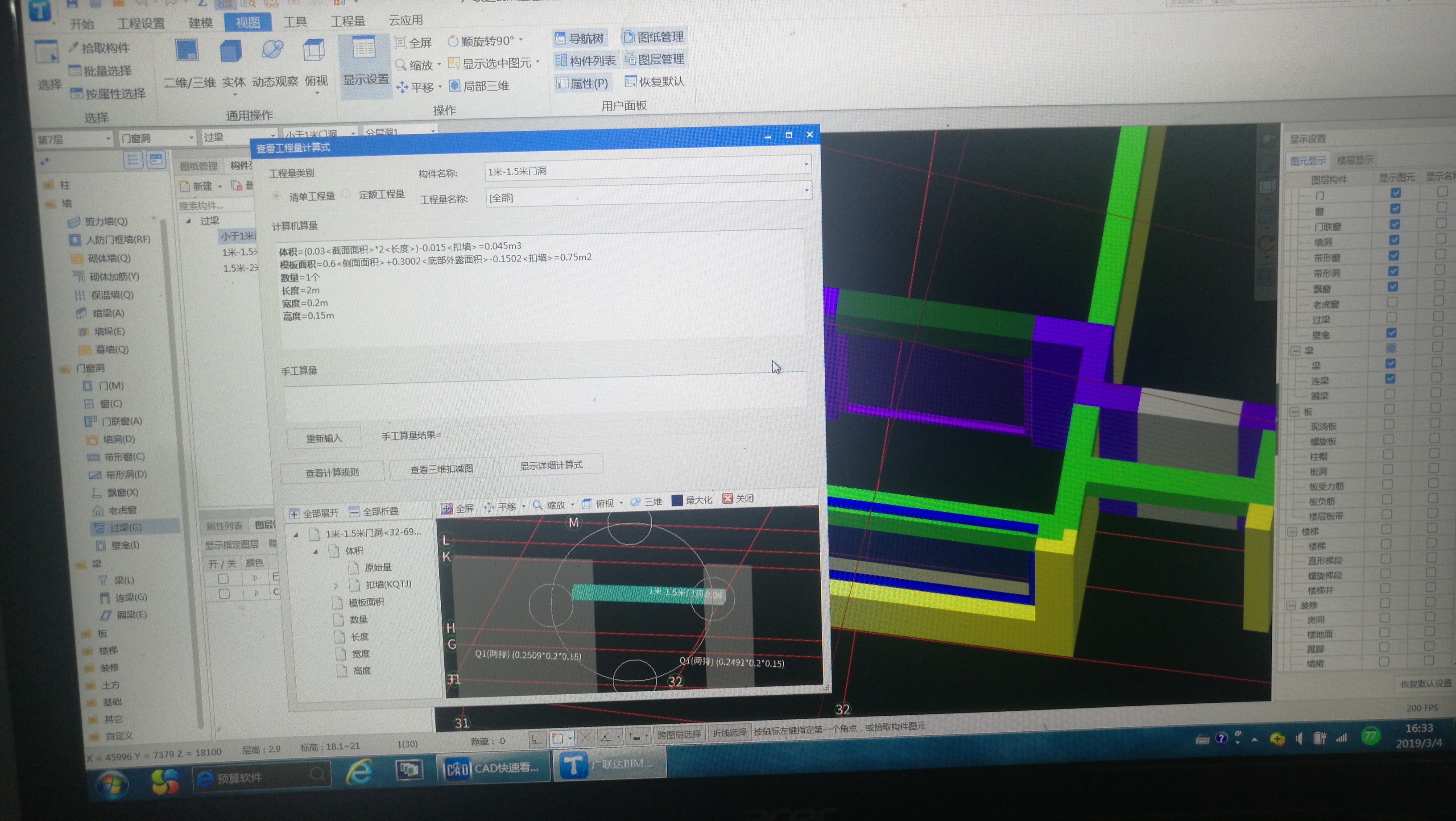Viewport: 1456px width, 821px height.
Task: Click the 手工算量 input area
Action: pyautogui.click(x=545, y=398)
